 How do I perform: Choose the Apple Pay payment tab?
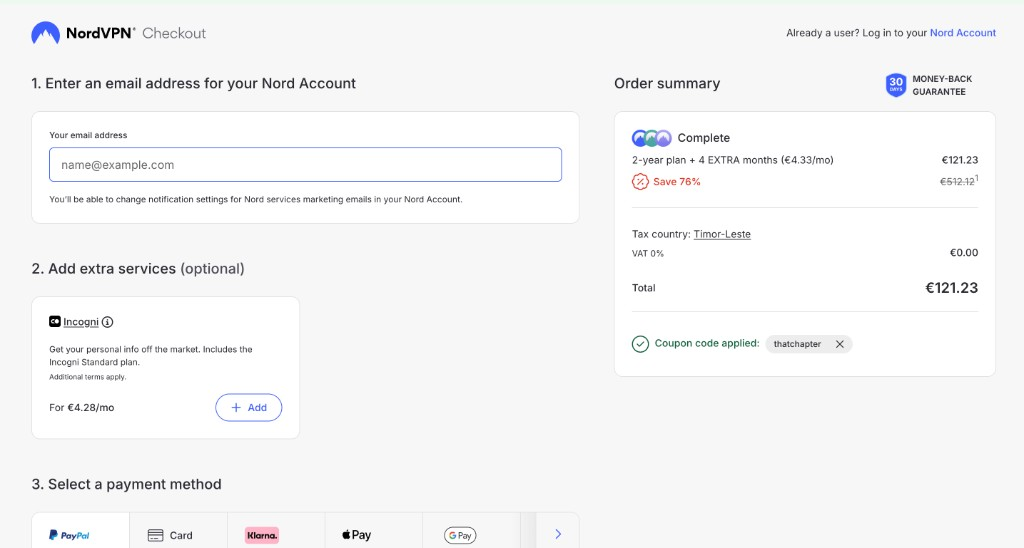click(374, 531)
